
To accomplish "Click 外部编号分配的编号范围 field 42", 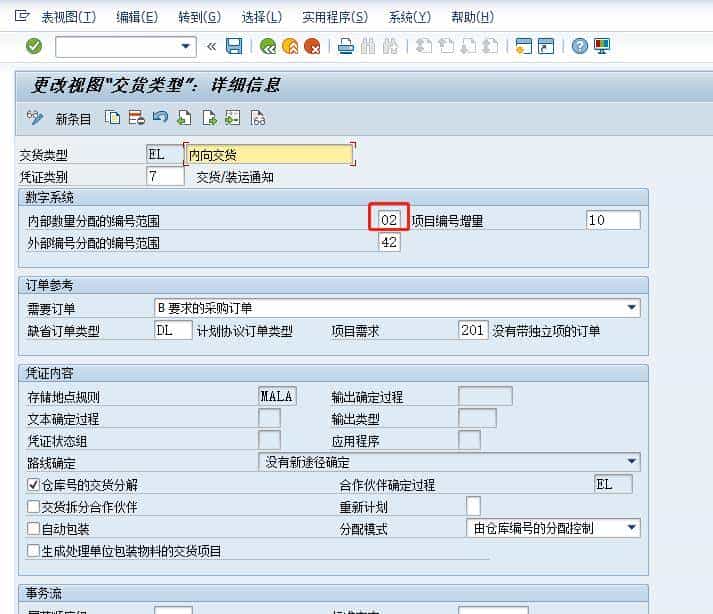I will (x=389, y=242).
